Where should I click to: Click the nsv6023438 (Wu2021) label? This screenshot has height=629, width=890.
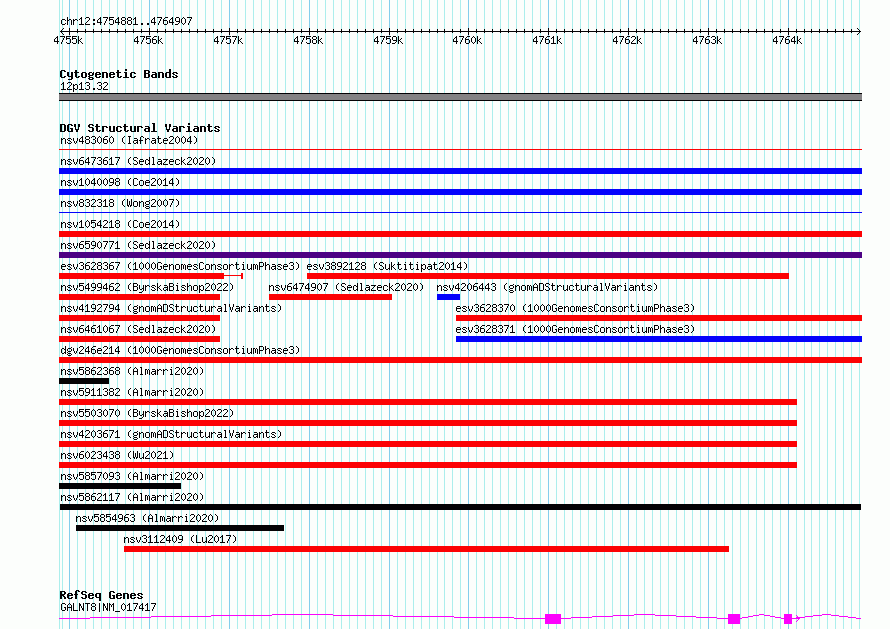(117, 455)
